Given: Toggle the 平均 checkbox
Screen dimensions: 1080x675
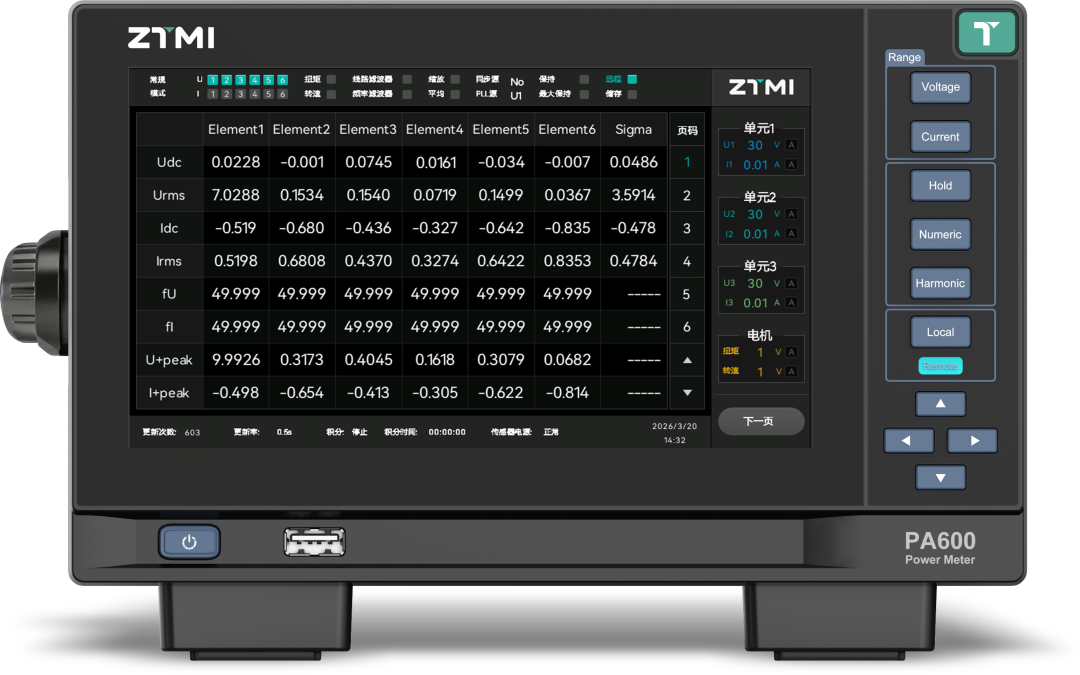Looking at the screenshot, I should [x=455, y=94].
